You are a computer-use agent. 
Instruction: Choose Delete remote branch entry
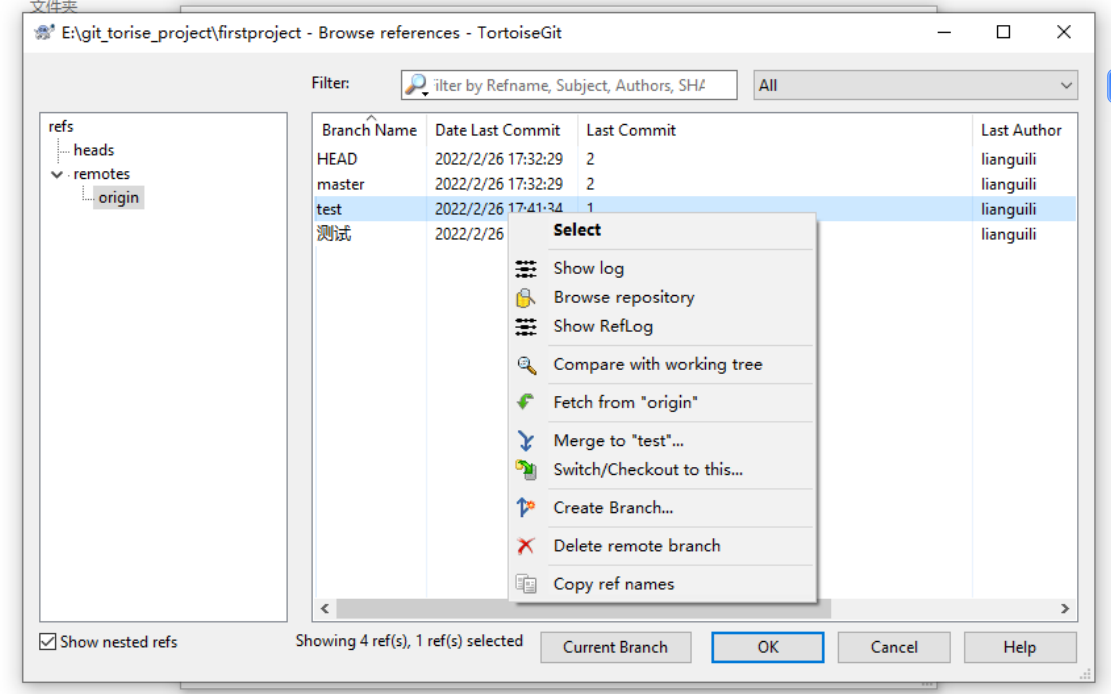click(x=636, y=546)
